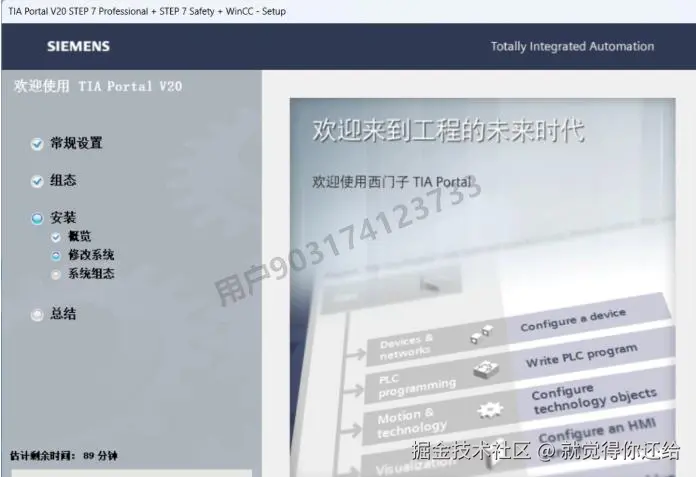Click Write PLC program in the banner

pos(581,356)
